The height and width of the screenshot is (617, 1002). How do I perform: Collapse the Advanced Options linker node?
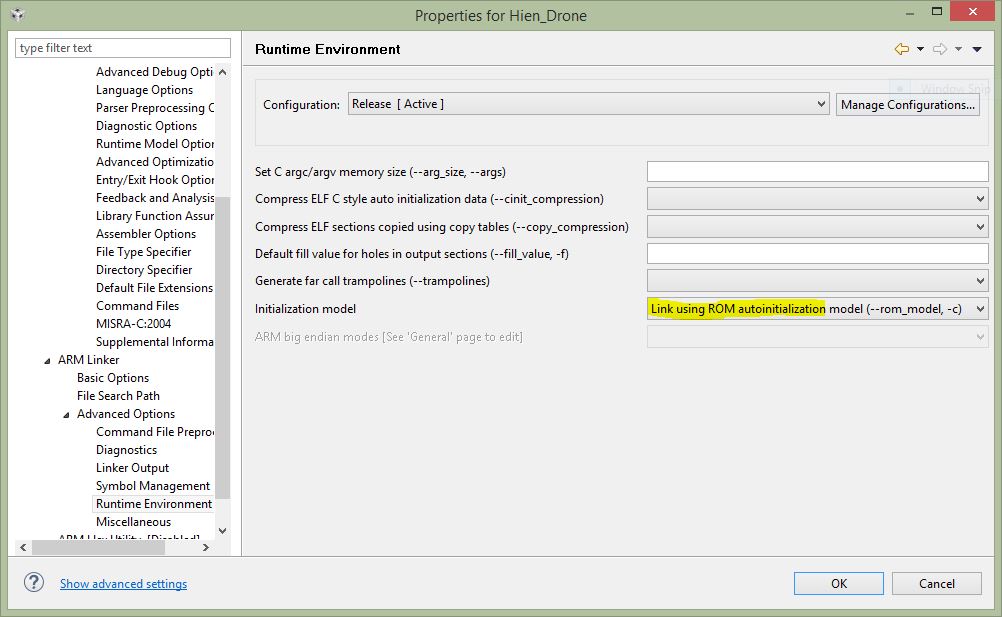tap(66, 414)
